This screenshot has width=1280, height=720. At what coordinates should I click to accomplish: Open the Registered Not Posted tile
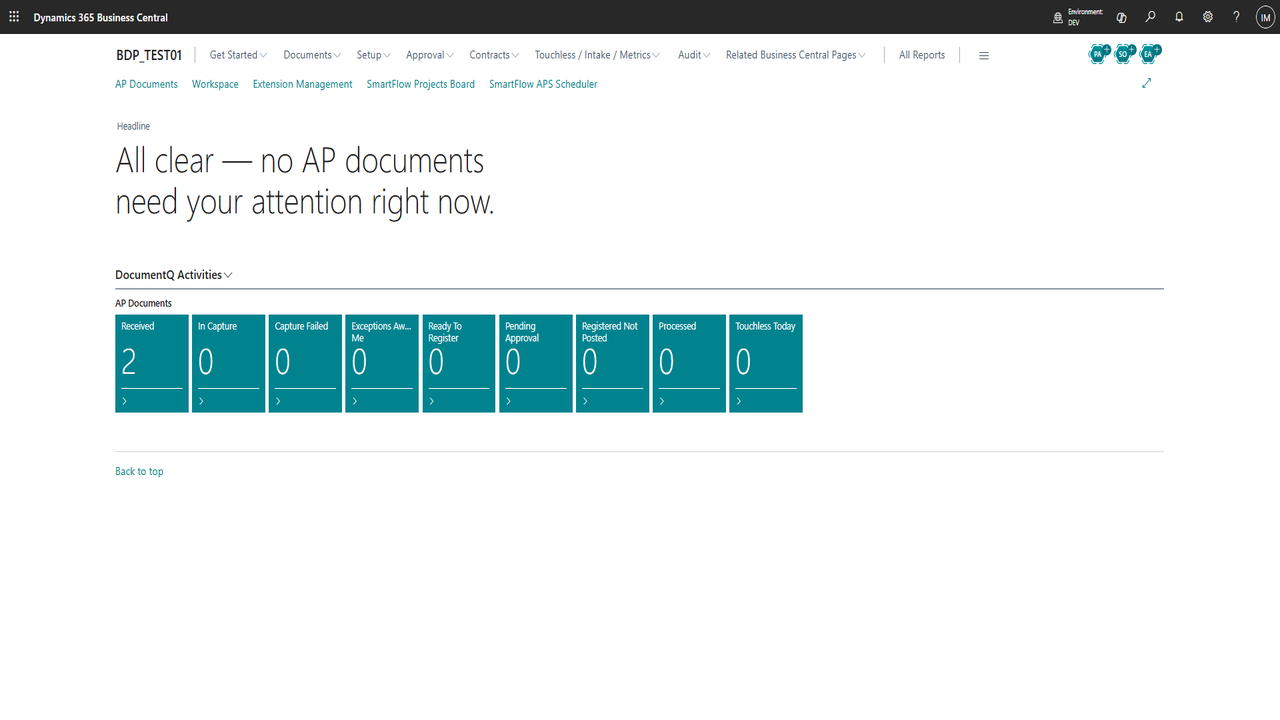612,363
